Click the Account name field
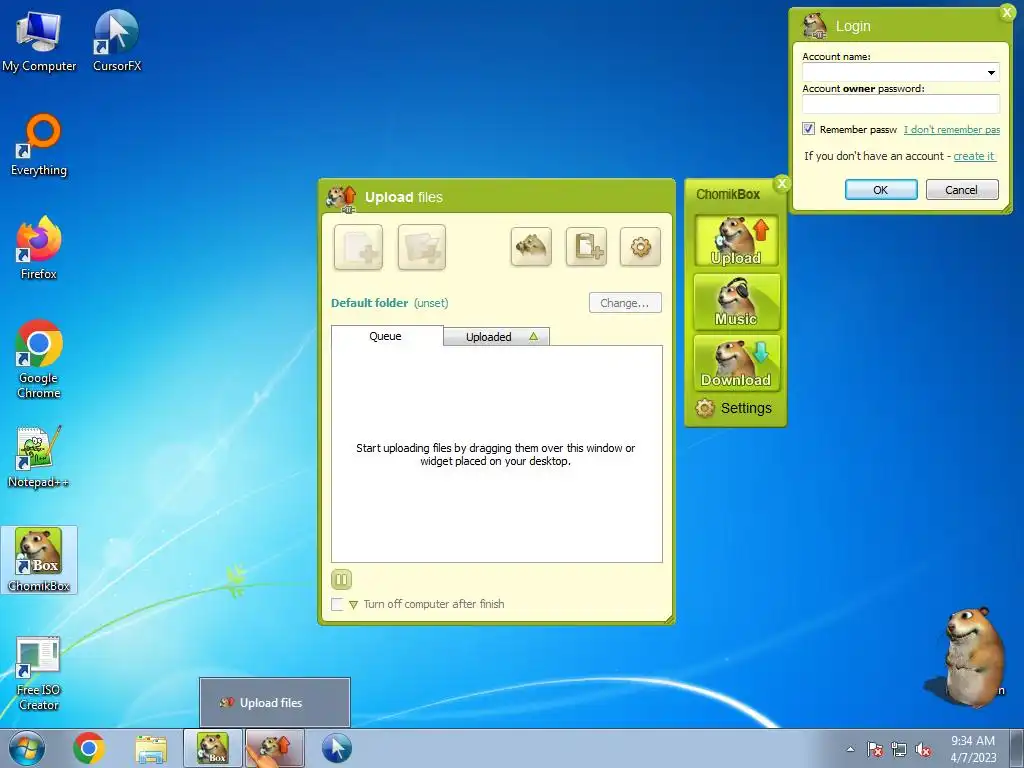The height and width of the screenshot is (768, 1024). click(901, 72)
